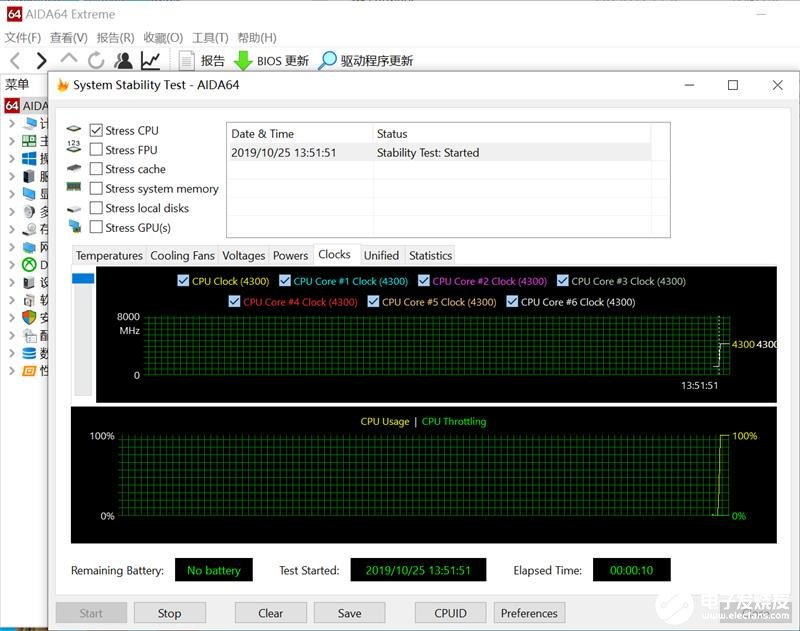Open the 查看(V) menu

click(68, 38)
